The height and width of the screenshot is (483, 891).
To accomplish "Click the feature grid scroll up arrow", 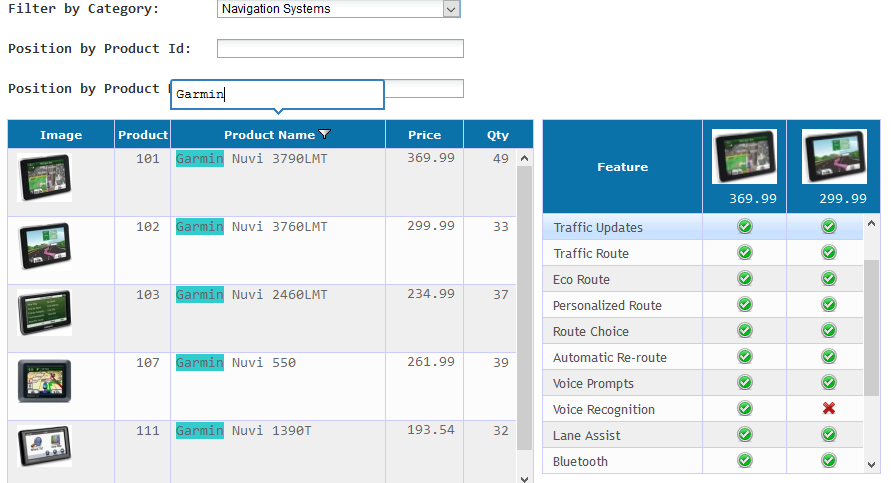I will pos(872,223).
